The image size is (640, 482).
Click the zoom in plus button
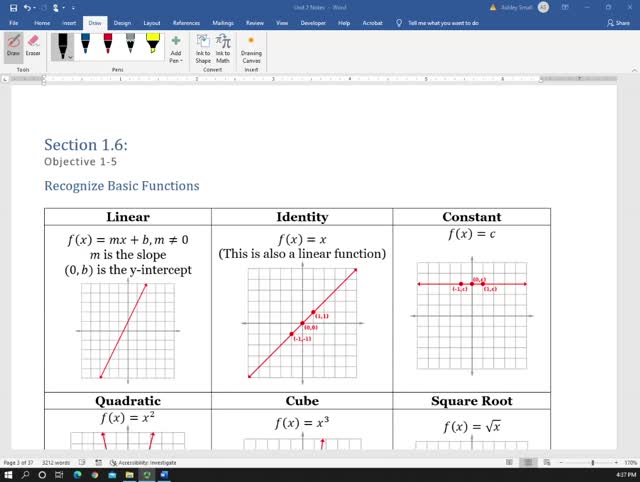(616, 462)
